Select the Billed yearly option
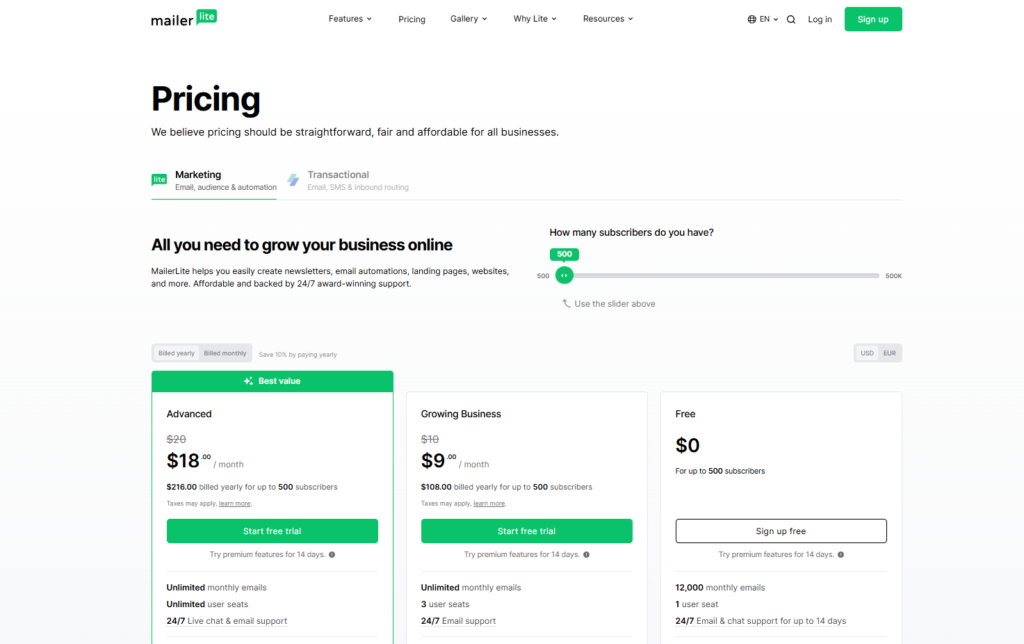 coord(176,352)
